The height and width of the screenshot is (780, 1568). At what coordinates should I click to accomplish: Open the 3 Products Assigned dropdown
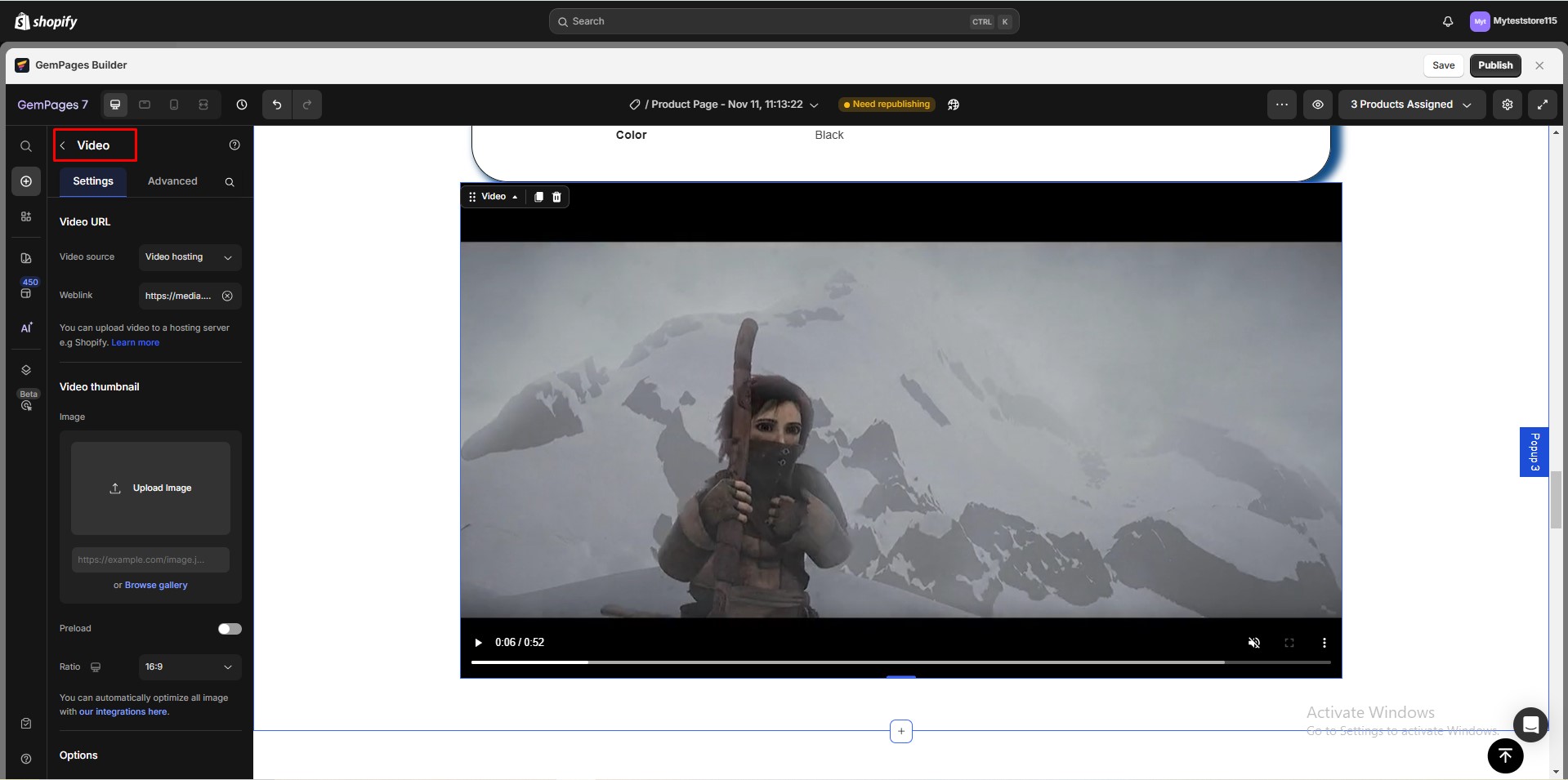click(x=1409, y=105)
